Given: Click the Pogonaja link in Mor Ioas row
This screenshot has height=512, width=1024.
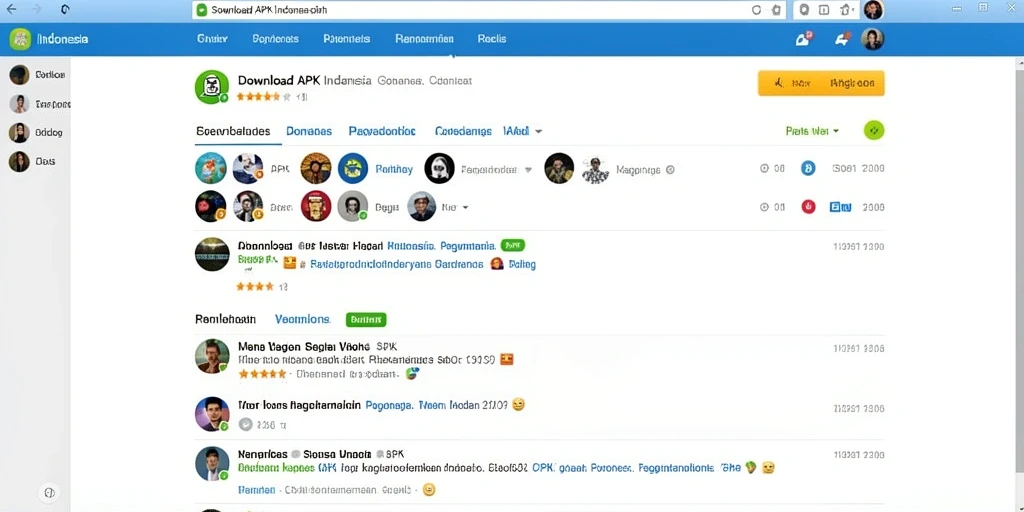Looking at the screenshot, I should click(389, 405).
